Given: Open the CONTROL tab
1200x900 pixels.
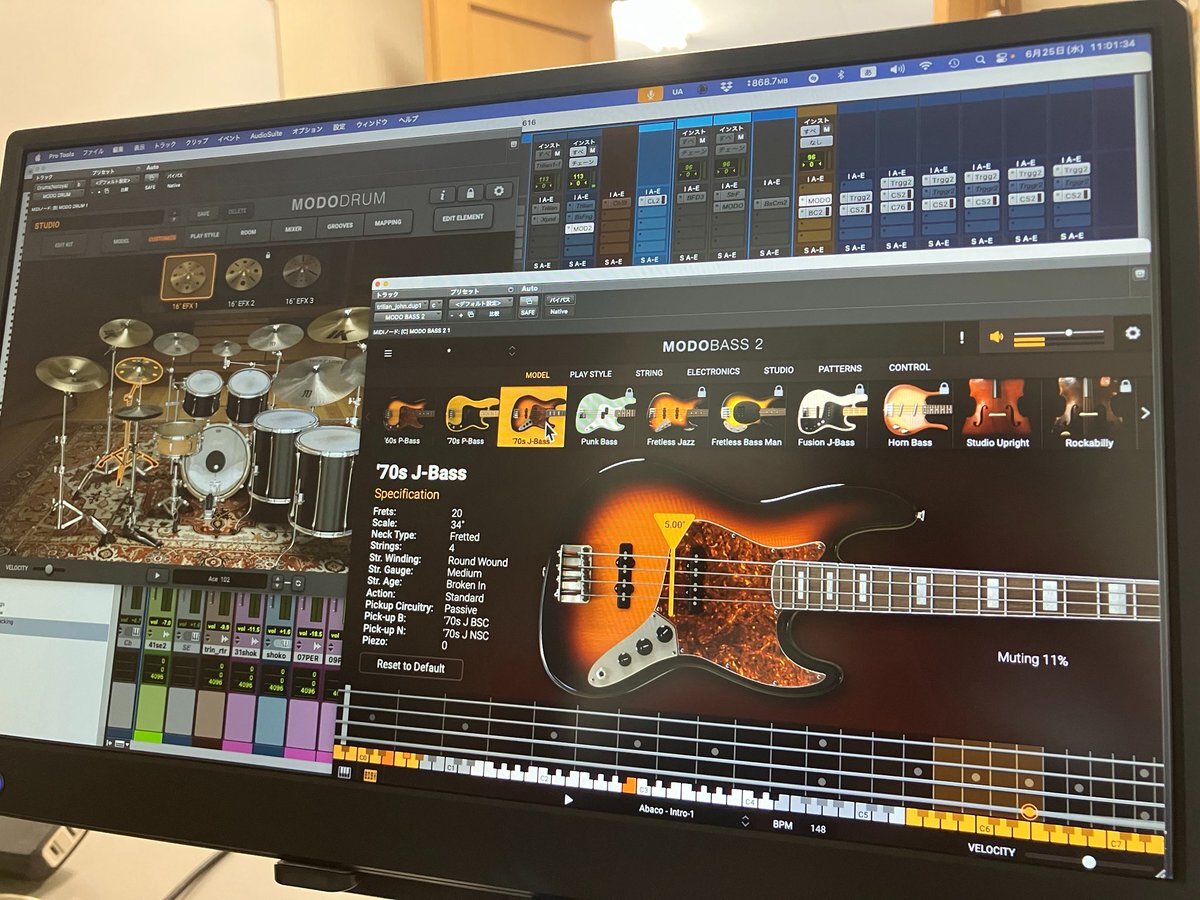Looking at the screenshot, I should (x=909, y=367).
